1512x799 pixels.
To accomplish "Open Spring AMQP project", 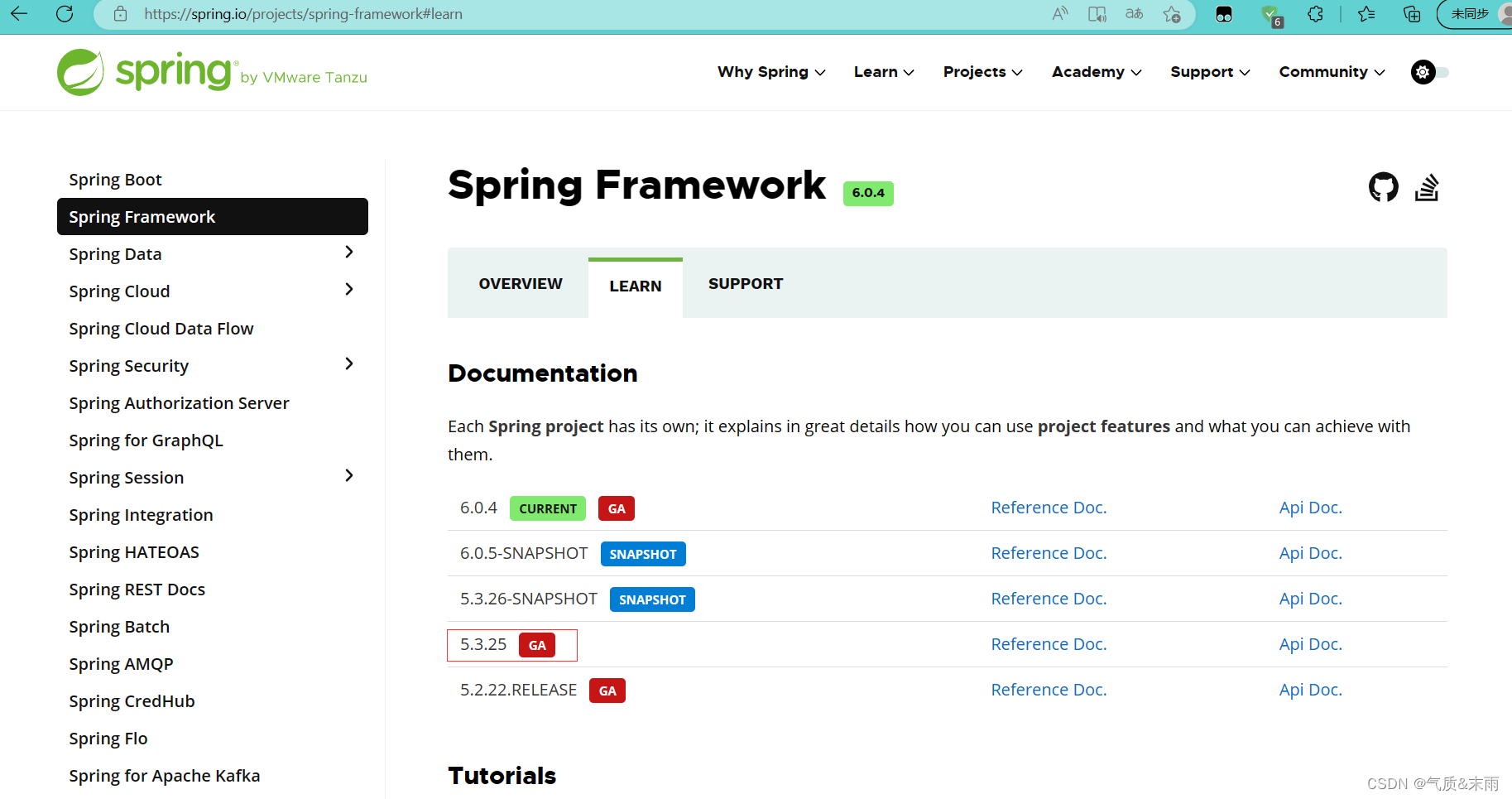I will [x=122, y=664].
